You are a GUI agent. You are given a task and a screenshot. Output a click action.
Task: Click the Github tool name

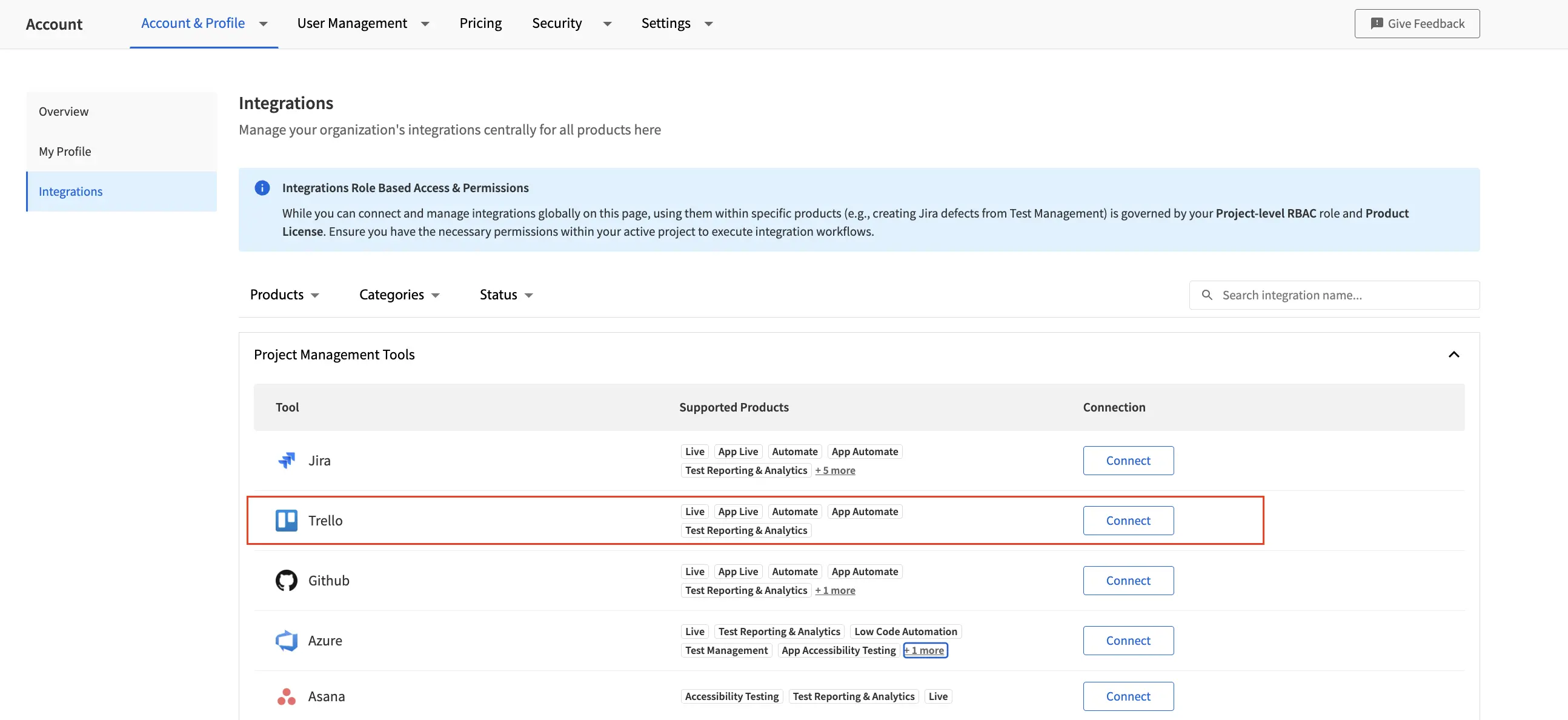328,580
